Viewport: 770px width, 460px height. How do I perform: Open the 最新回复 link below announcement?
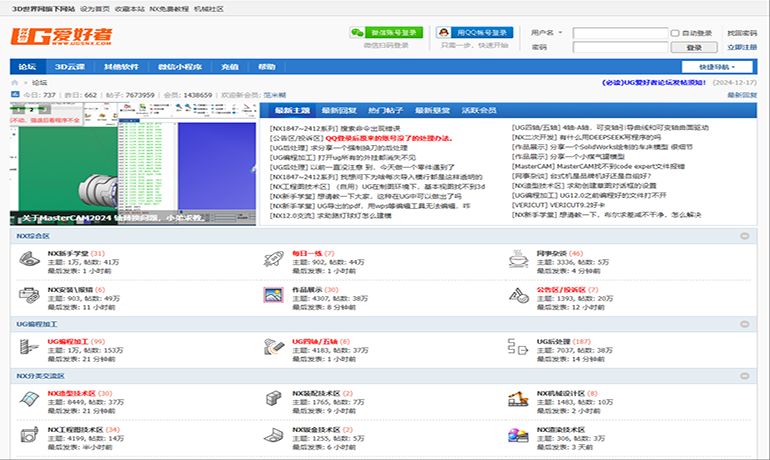[742, 95]
